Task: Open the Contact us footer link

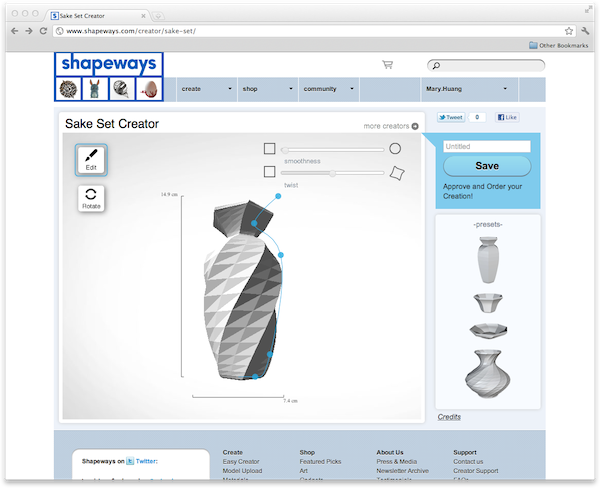Action: click(x=468, y=462)
